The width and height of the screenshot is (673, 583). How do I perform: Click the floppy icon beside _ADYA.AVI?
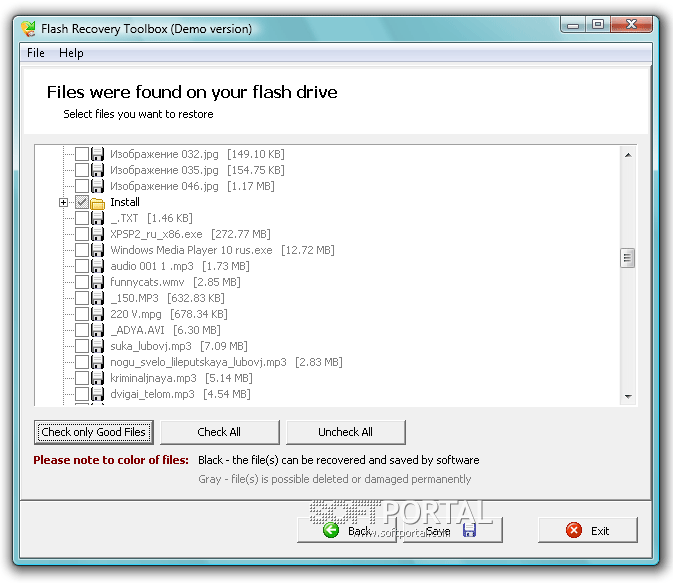97,330
